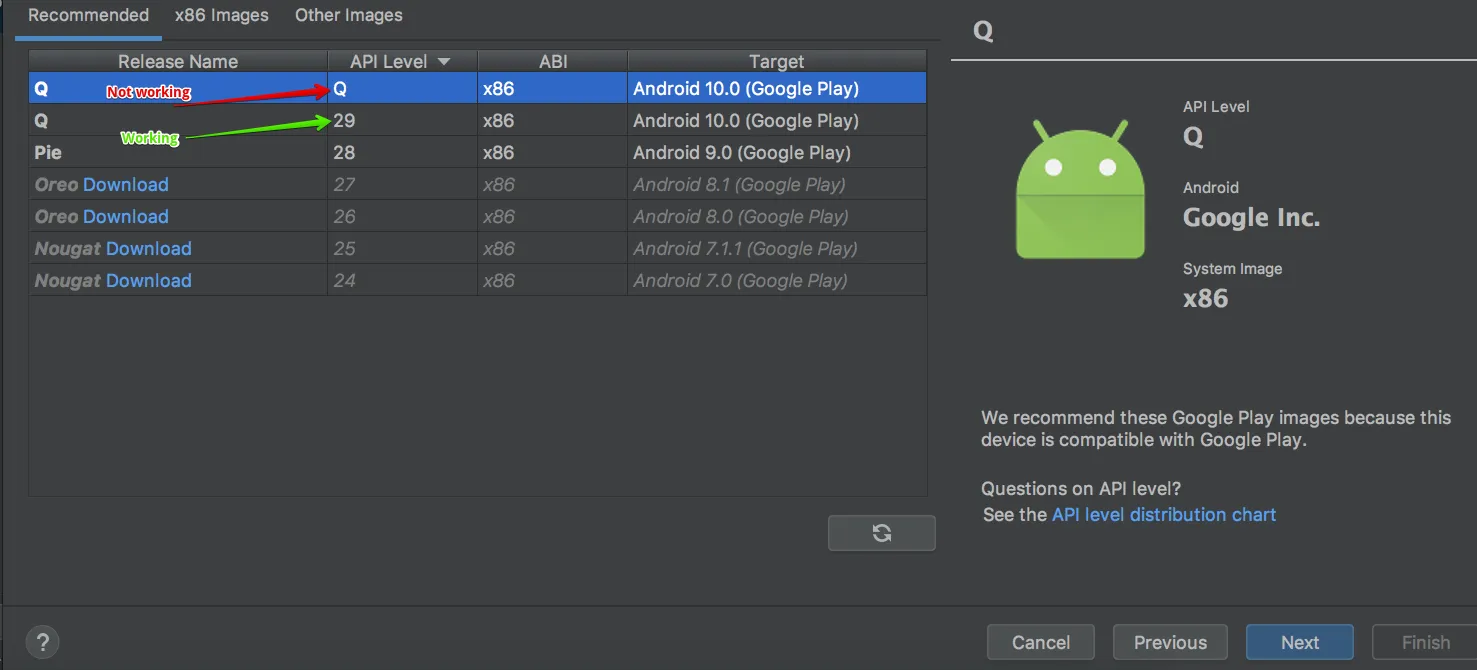Click Android 10.0 (Google Play) in highlighted row
The width and height of the screenshot is (1477, 670).
point(777,88)
